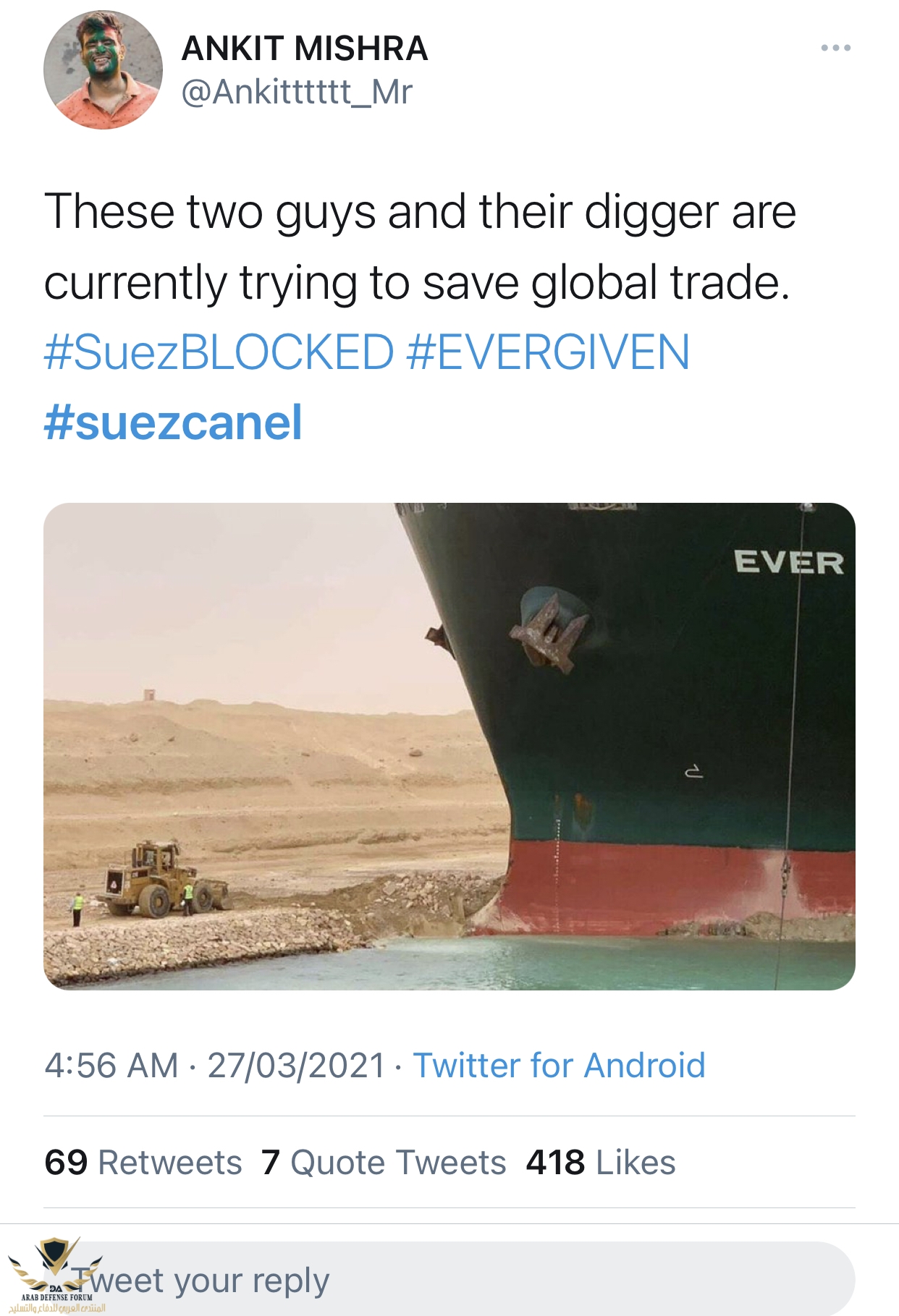Viewport: 899px width, 1316px height.
Task: Click the 27/03/2021 tweet date
Action: 296,1066
